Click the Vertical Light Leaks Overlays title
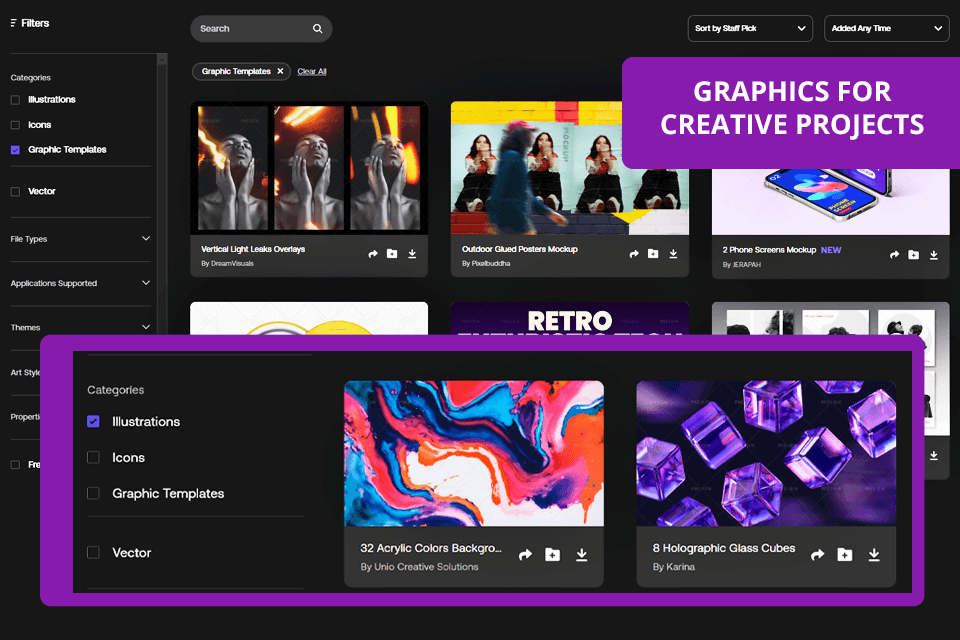960x640 pixels. pyautogui.click(x=253, y=249)
